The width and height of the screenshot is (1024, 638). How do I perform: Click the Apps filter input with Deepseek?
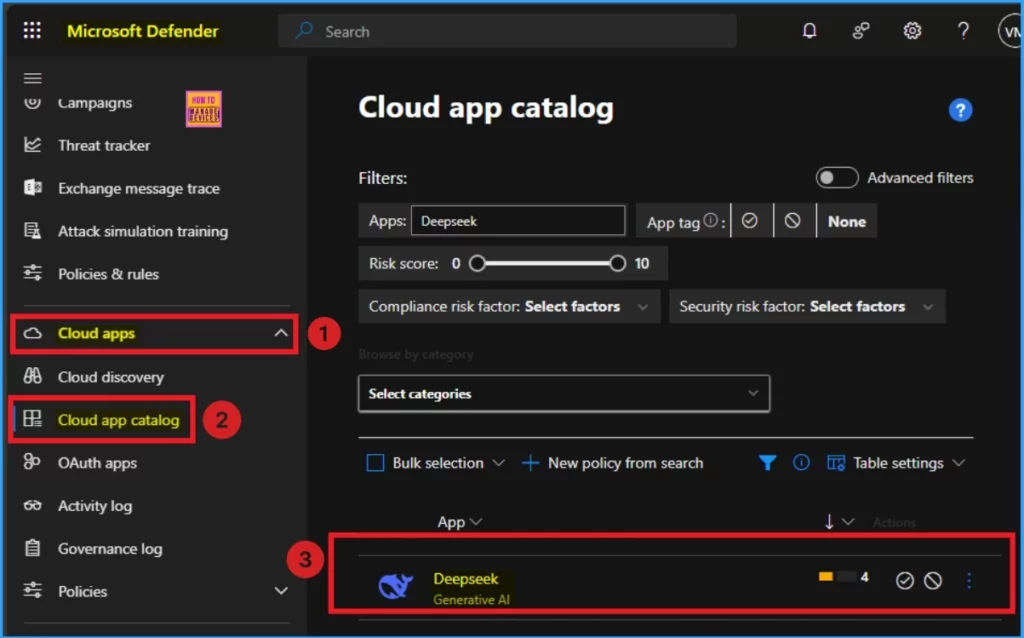pos(518,221)
